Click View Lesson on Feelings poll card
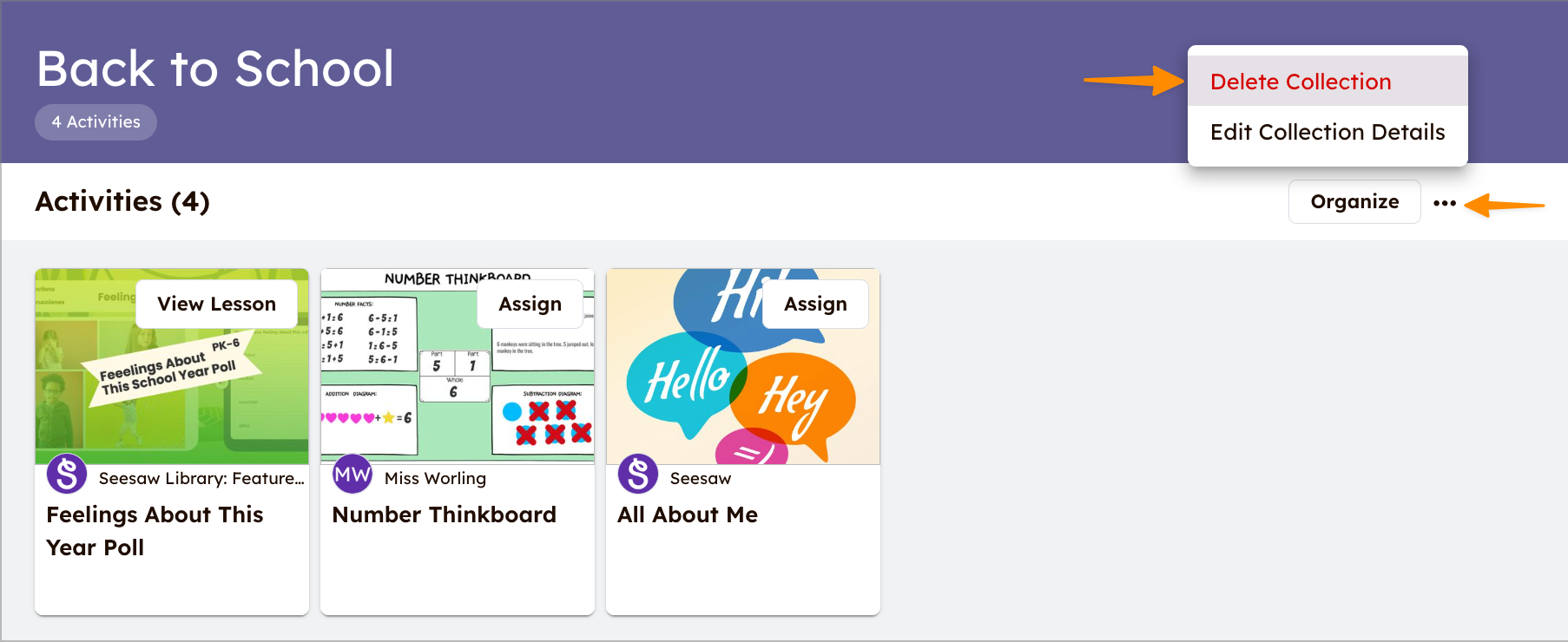Image resolution: width=1568 pixels, height=642 pixels. pos(216,304)
